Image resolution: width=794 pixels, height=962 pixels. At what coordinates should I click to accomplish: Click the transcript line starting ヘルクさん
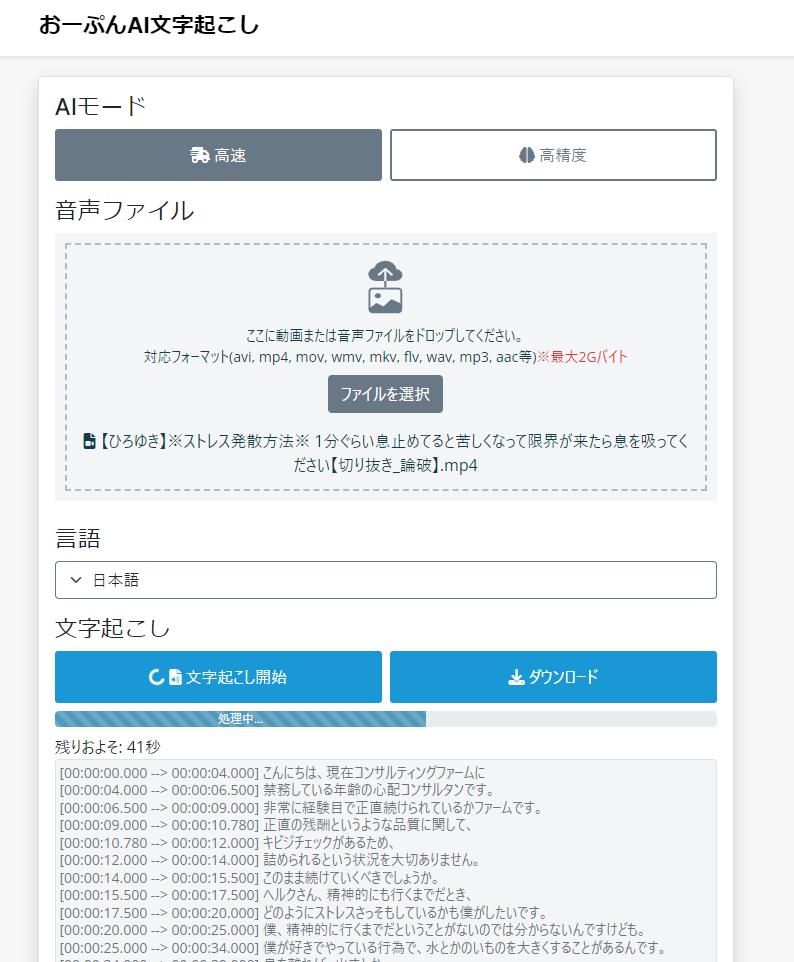(x=266, y=895)
